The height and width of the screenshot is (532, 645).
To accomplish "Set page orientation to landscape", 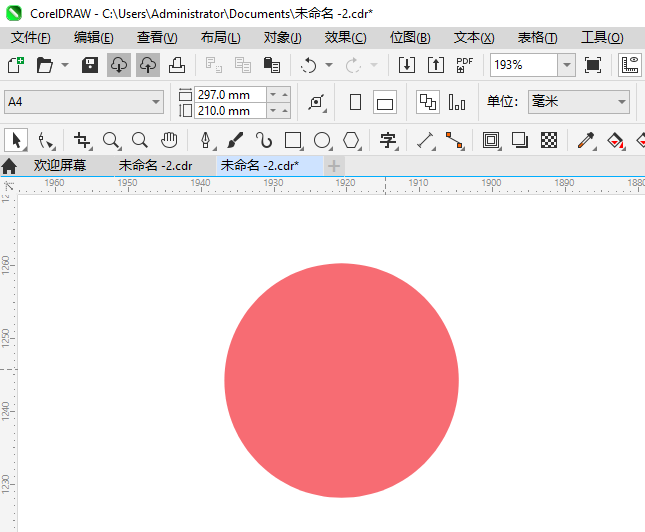I will [x=385, y=102].
